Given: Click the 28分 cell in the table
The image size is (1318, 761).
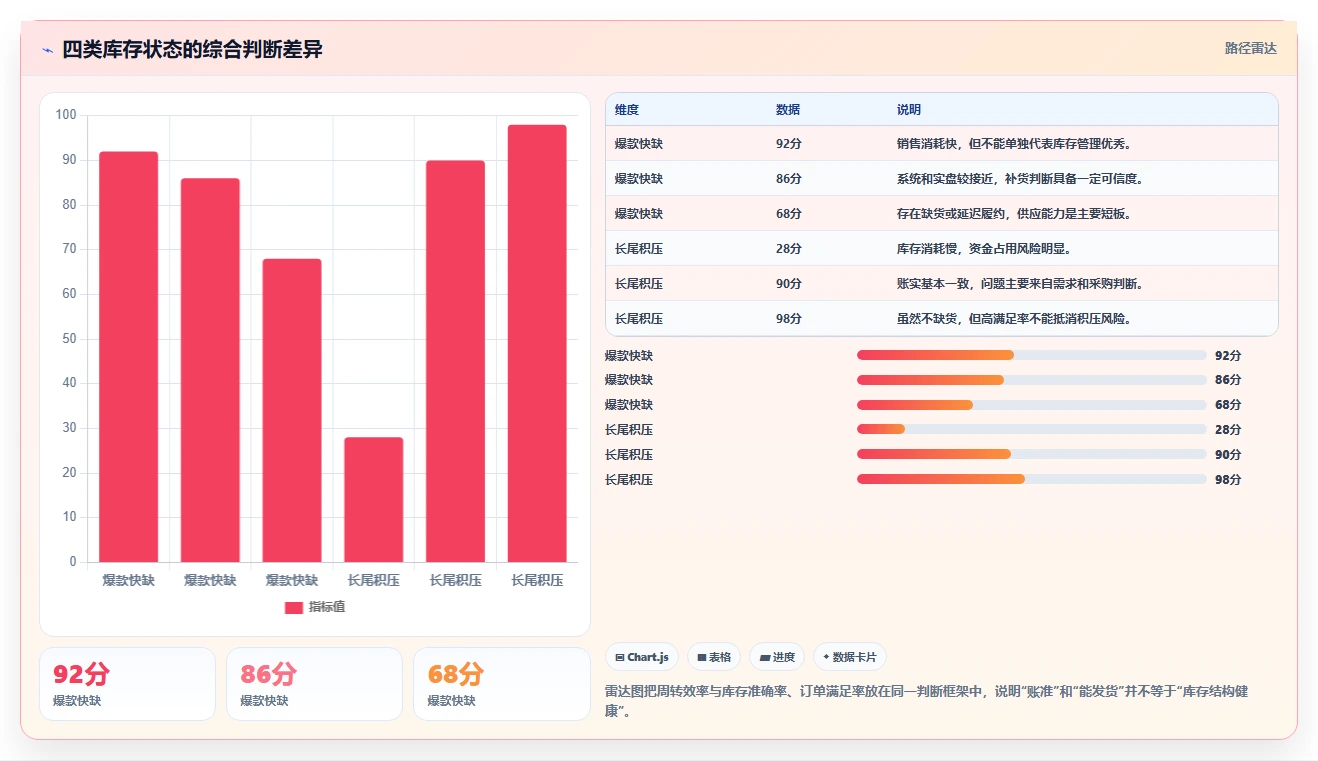Looking at the screenshot, I should pos(789,249).
